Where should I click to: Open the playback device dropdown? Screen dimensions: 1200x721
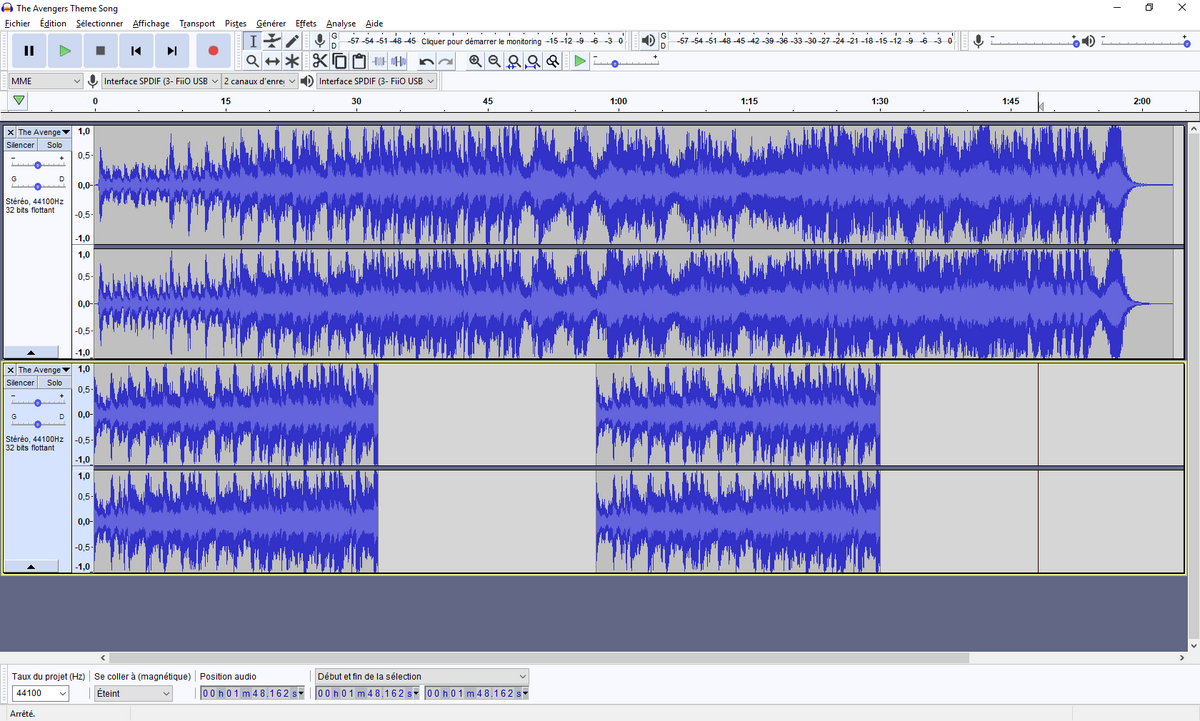(377, 81)
